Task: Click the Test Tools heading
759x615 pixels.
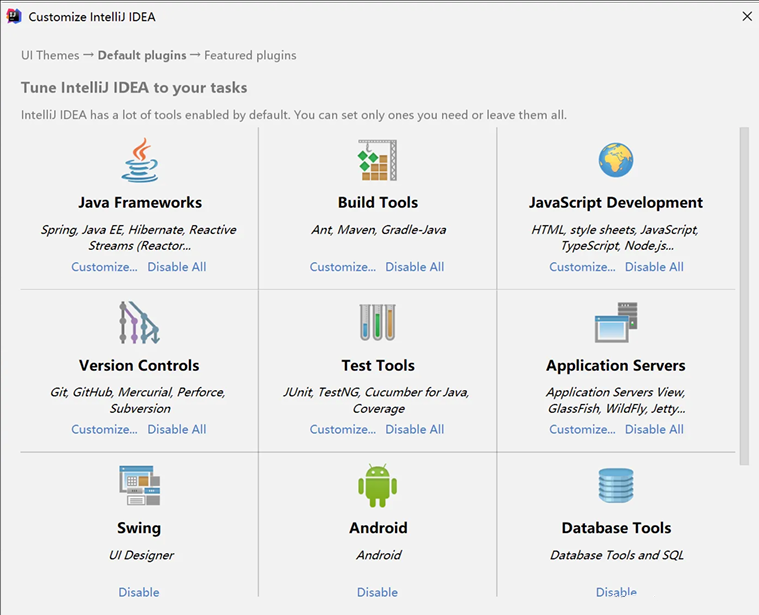Action: pos(378,365)
